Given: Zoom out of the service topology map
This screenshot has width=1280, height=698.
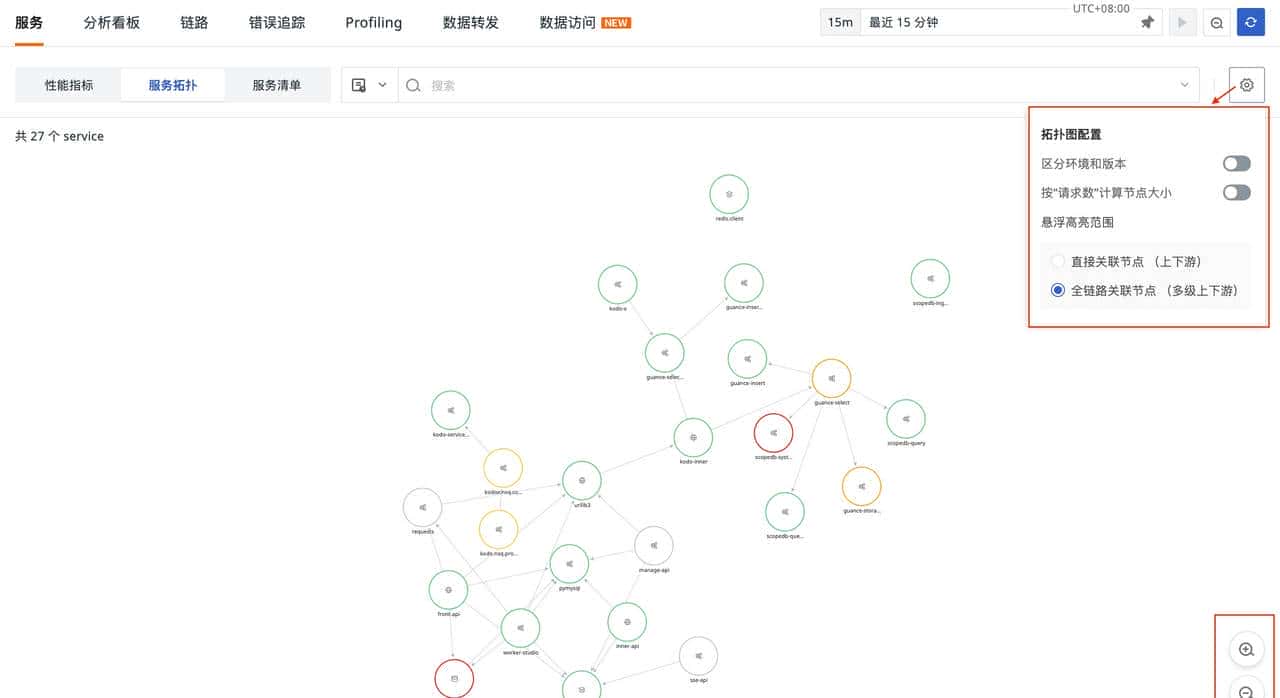Looking at the screenshot, I should [x=1245, y=690].
